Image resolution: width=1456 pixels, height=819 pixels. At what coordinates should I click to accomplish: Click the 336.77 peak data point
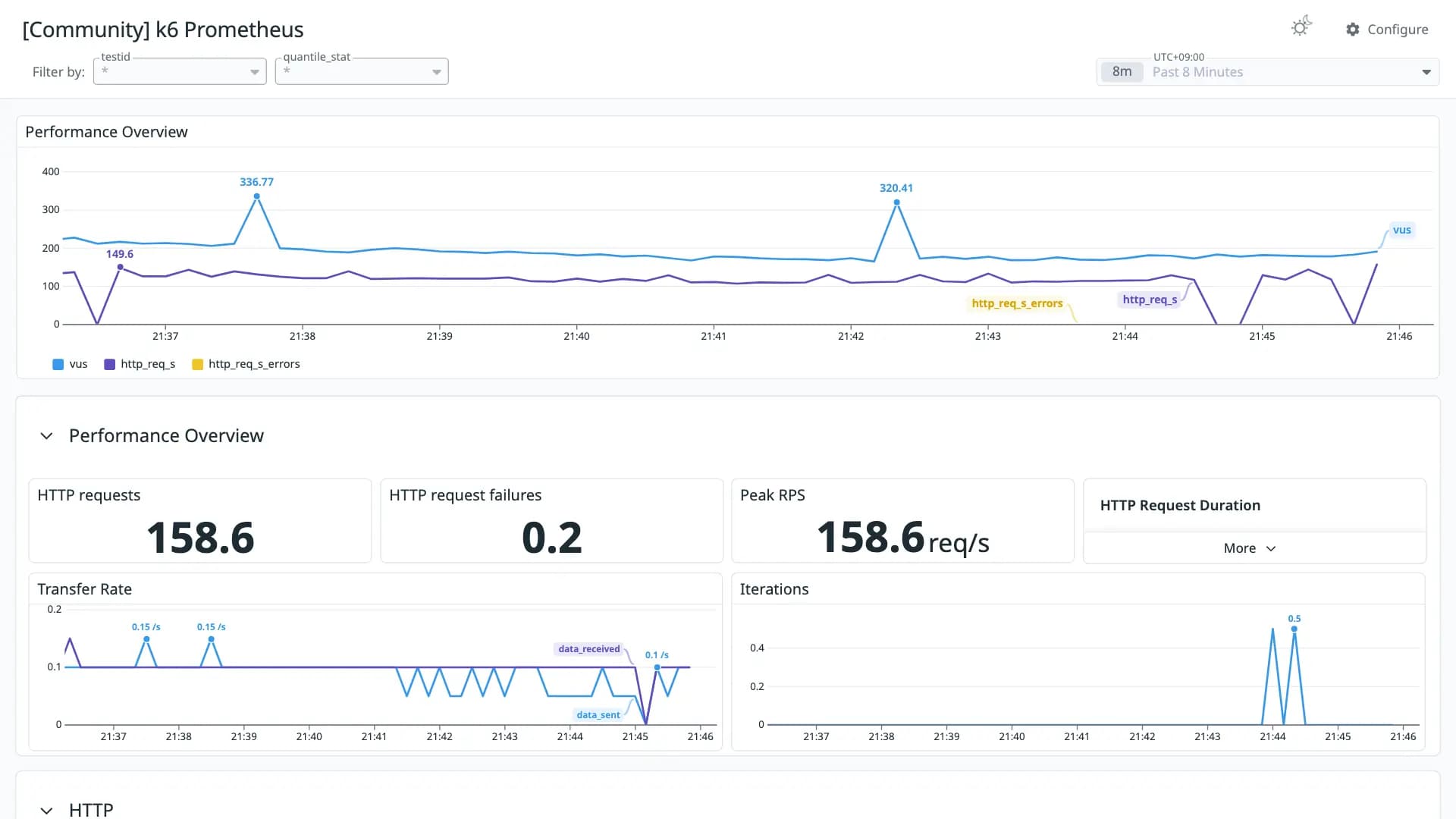[x=257, y=196]
